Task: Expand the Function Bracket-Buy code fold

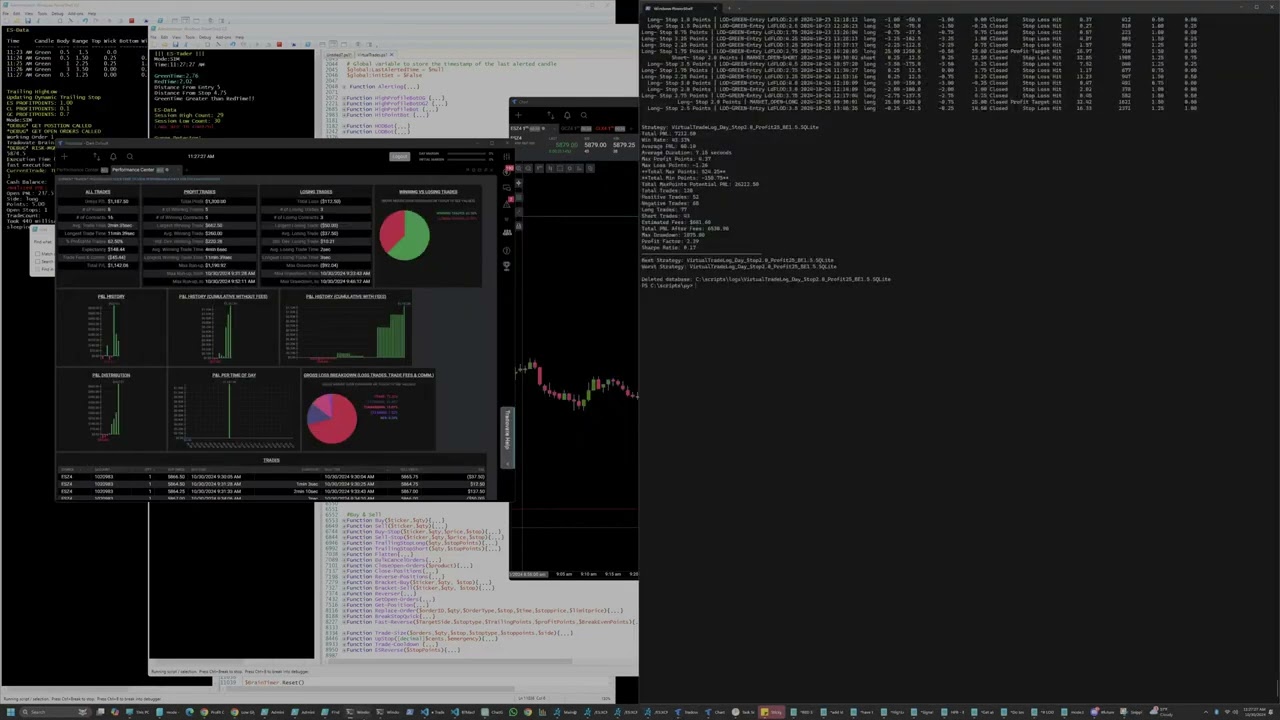Action: click(344, 582)
